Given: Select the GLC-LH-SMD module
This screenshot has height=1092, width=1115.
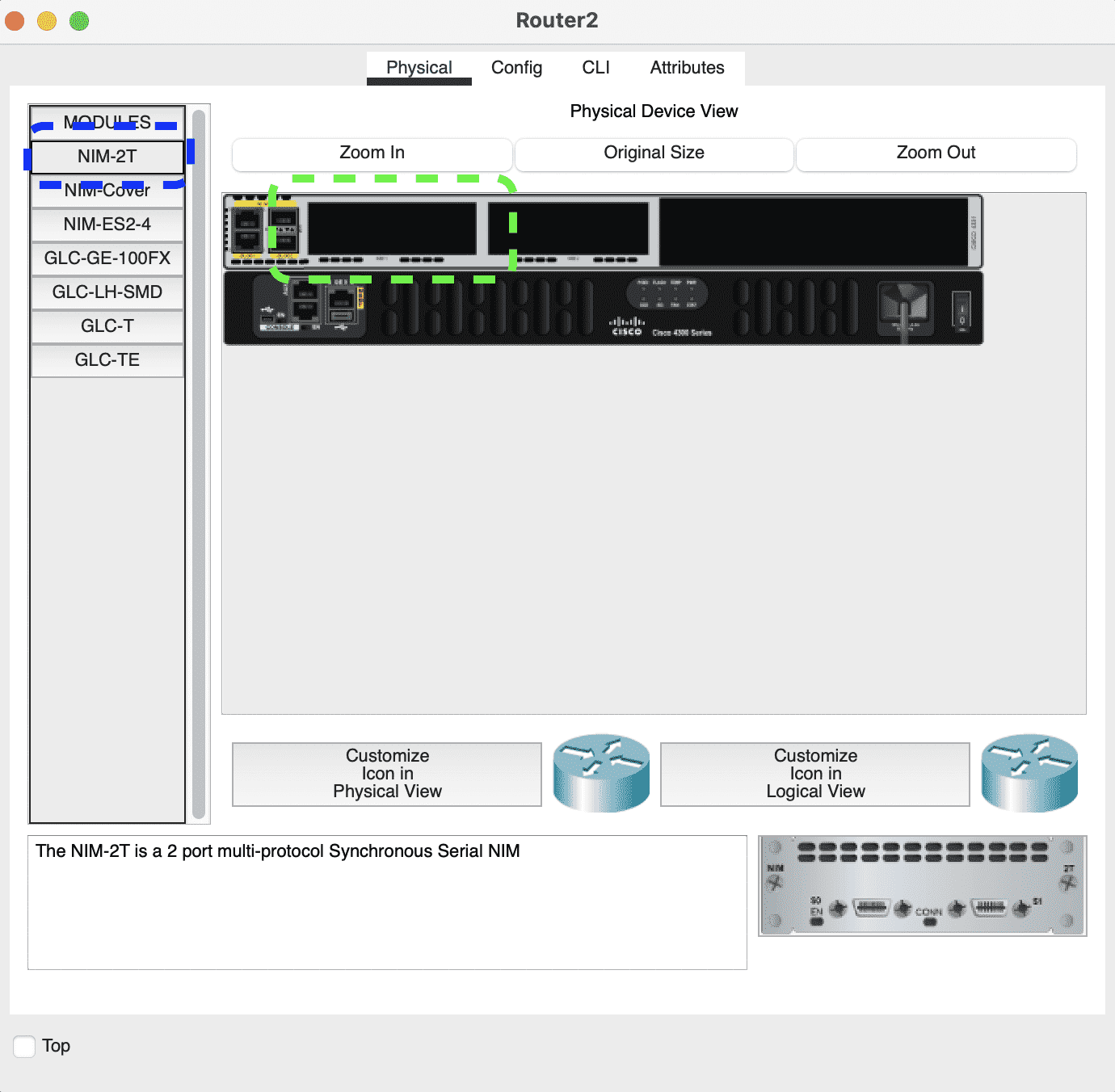Looking at the screenshot, I should [107, 292].
